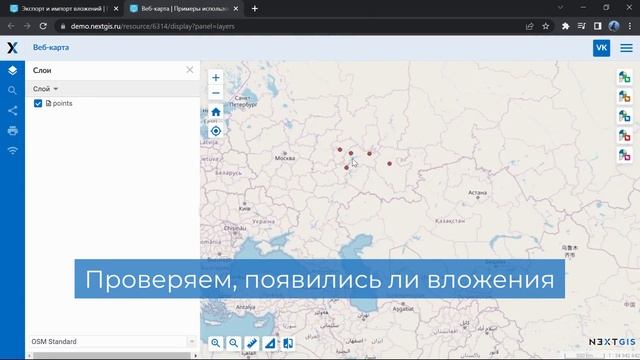Close the Экспорт и импорт вложений tab
This screenshot has width=640, height=360.
click(116, 9)
